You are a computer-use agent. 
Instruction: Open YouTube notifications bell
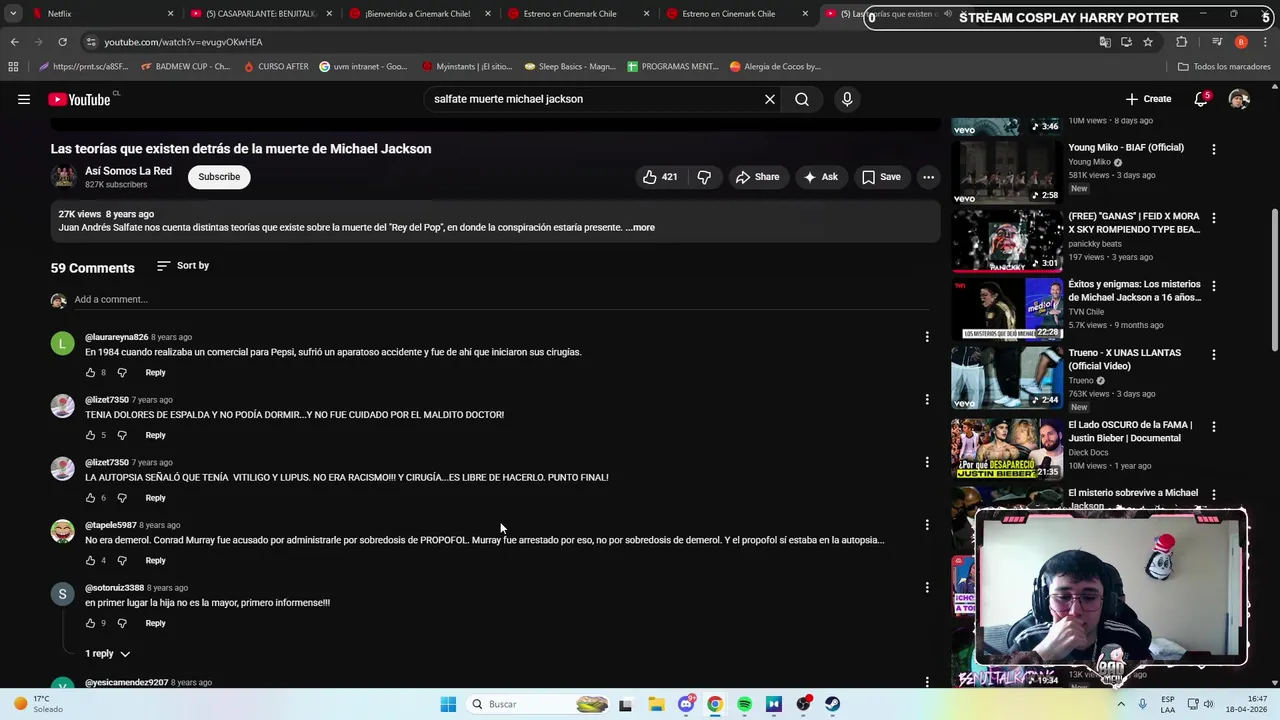[1201, 99]
